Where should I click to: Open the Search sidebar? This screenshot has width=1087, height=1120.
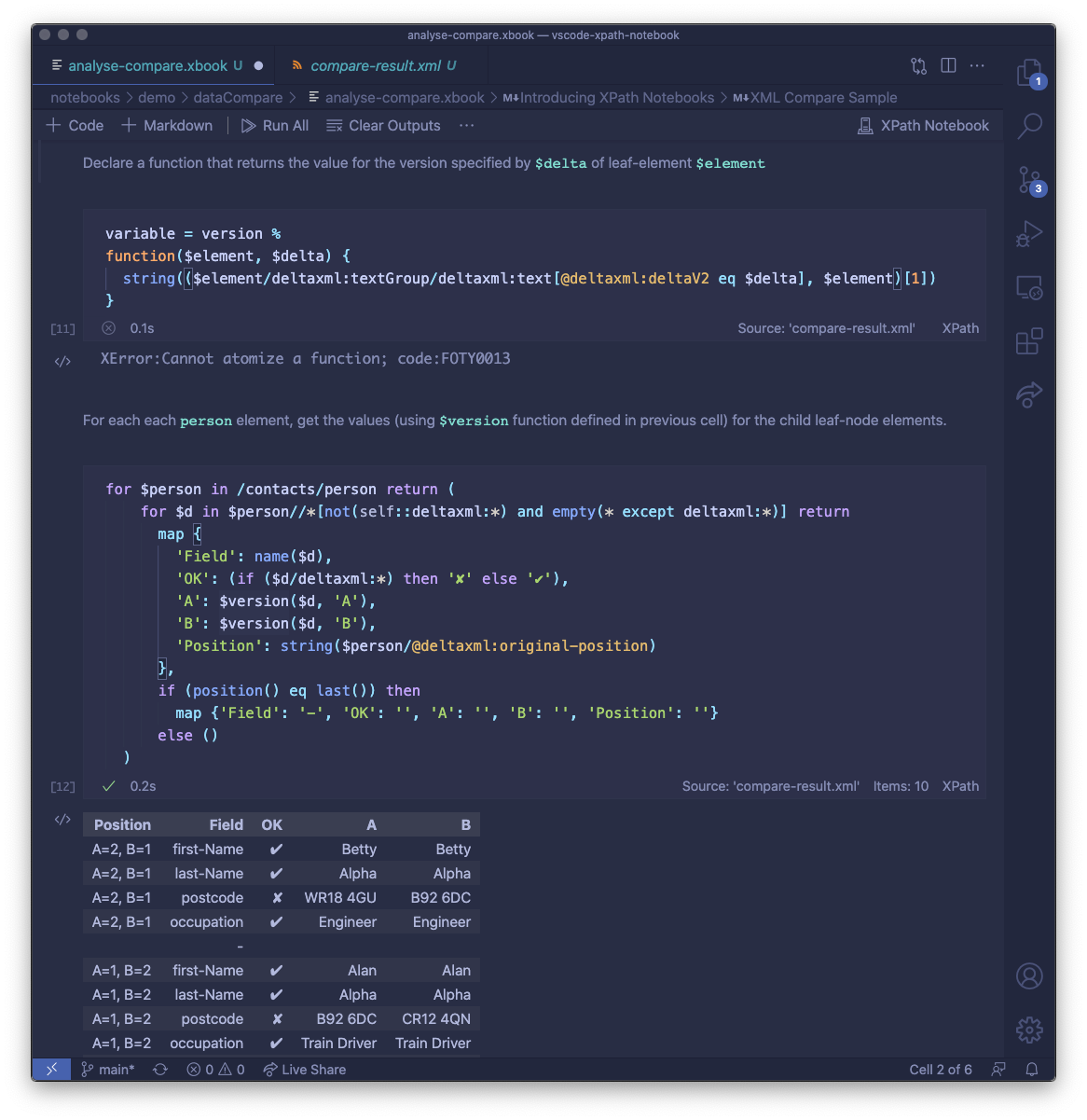[x=1029, y=125]
